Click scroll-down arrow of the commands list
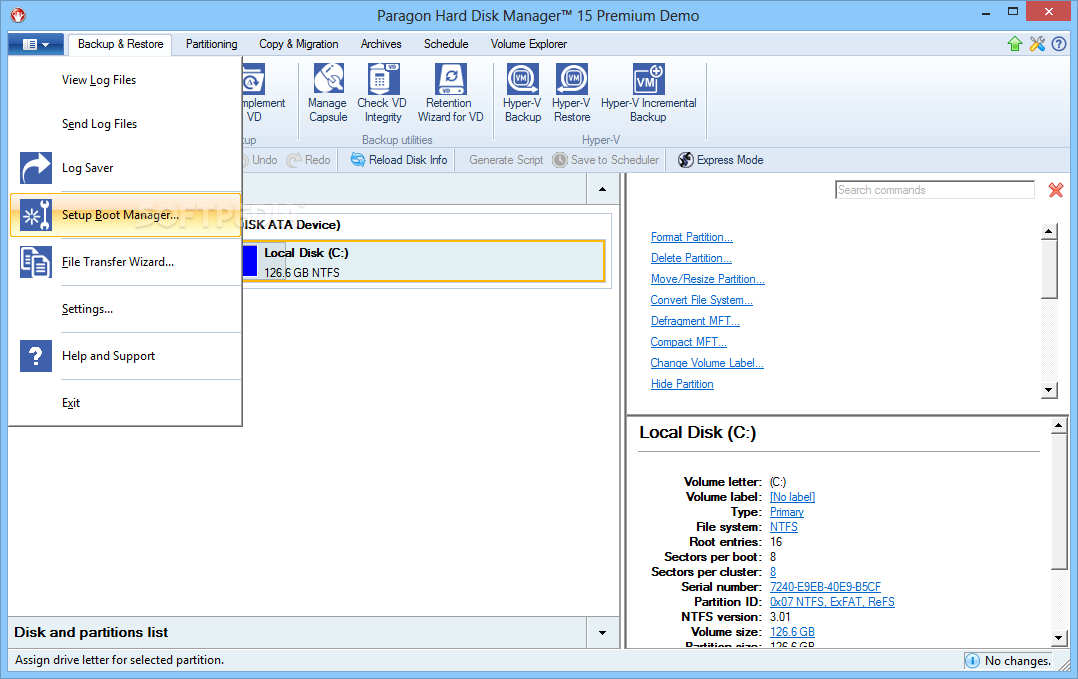This screenshot has width=1078, height=679. [x=1048, y=390]
